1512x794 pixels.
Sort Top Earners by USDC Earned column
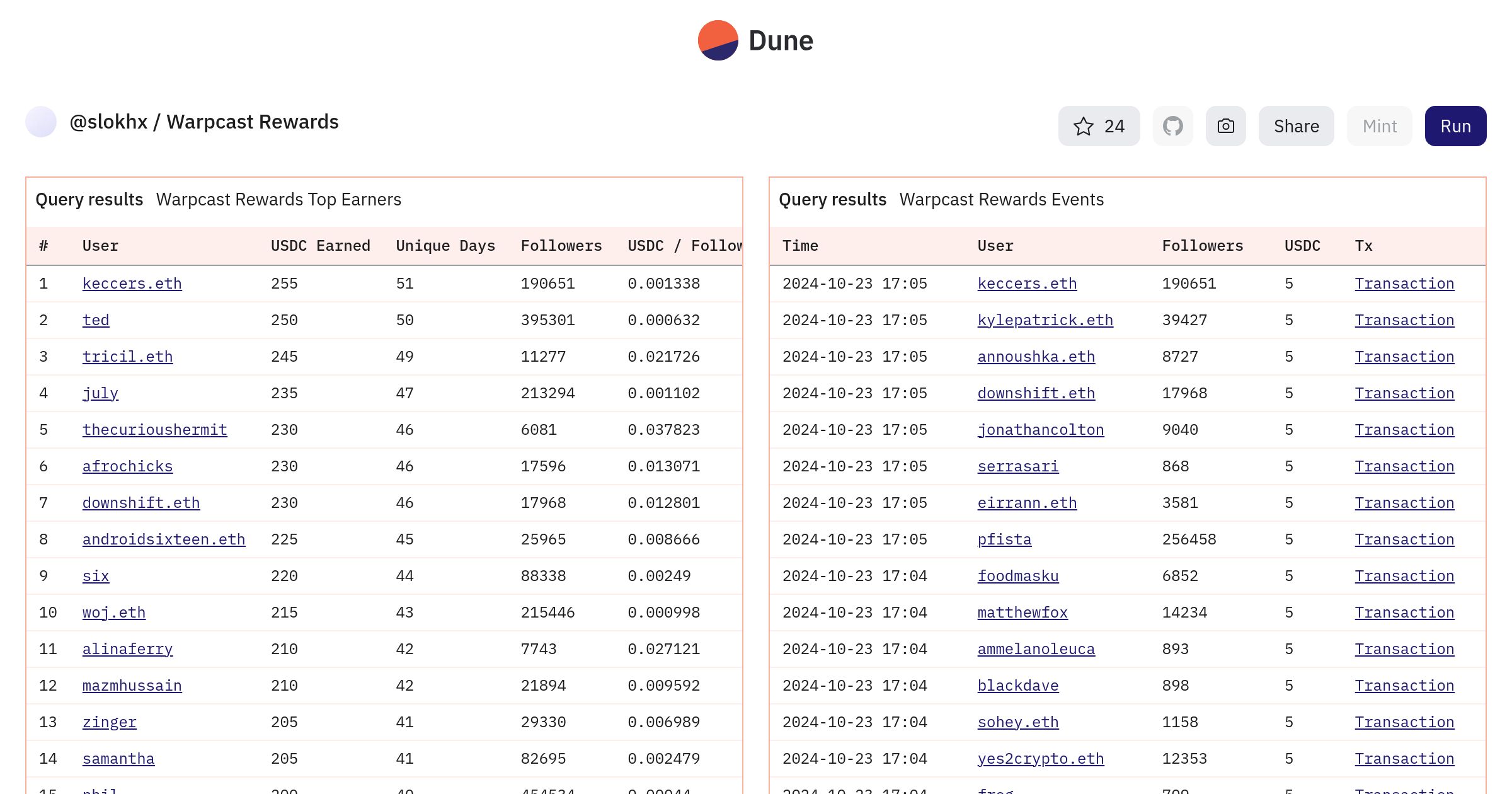(x=320, y=246)
